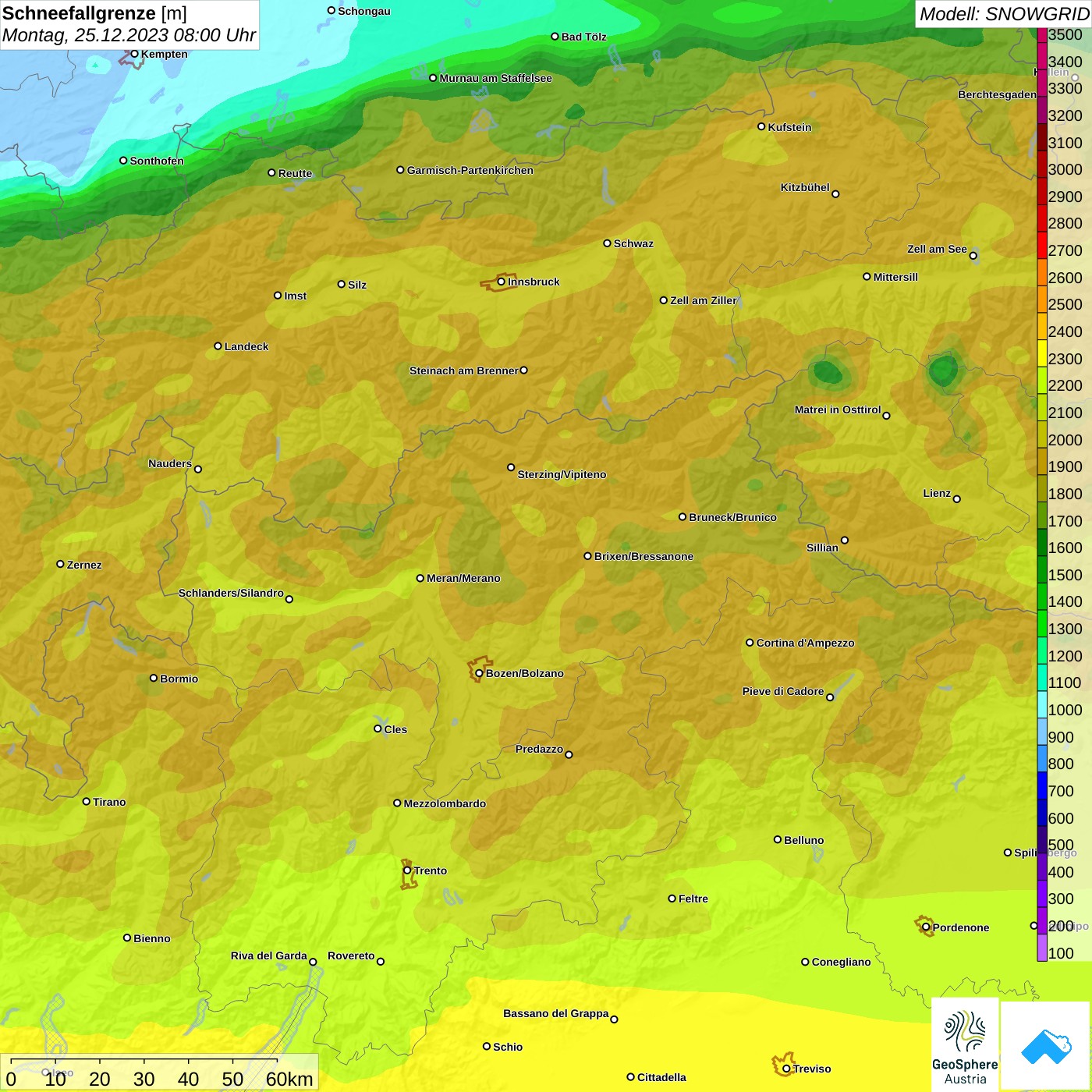Click the Kempten location marker
Screen dimensions: 1092x1092
click(134, 54)
